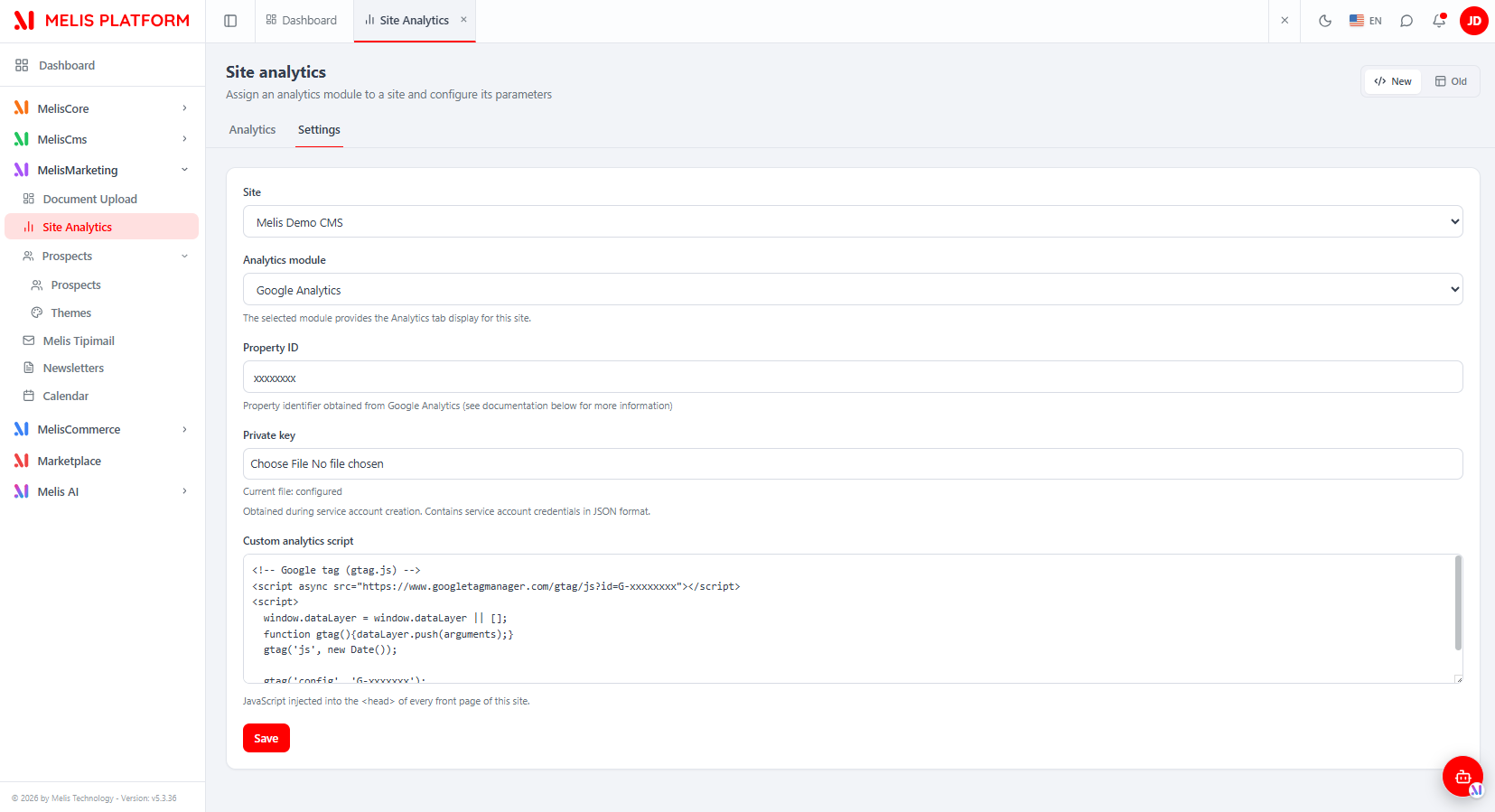Toggle the sidebar collapse icon
The width and height of the screenshot is (1495, 812).
(230, 21)
